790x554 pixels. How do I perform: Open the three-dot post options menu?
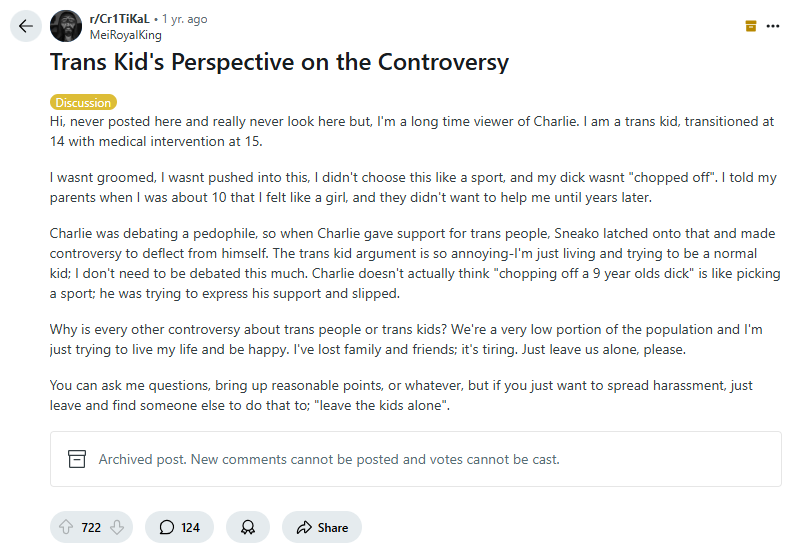[772, 26]
